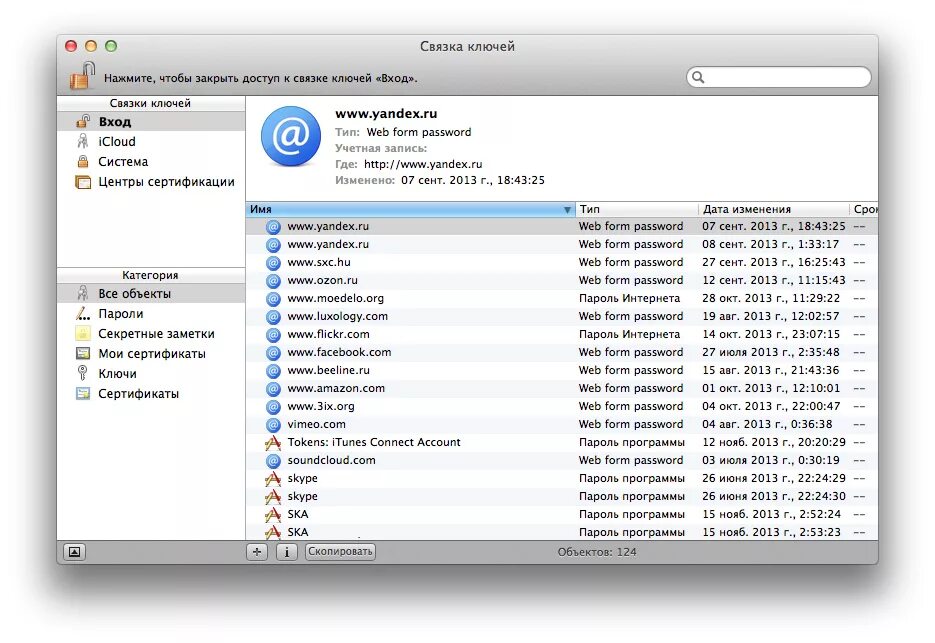Viewport: 935px width, 643px height.
Task: Click the @ icon beside www.facebook.com
Action: tap(273, 353)
